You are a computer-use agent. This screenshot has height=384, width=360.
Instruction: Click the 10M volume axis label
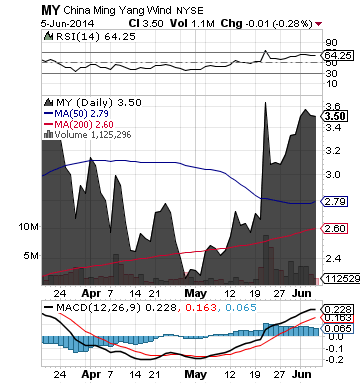(x=29, y=227)
